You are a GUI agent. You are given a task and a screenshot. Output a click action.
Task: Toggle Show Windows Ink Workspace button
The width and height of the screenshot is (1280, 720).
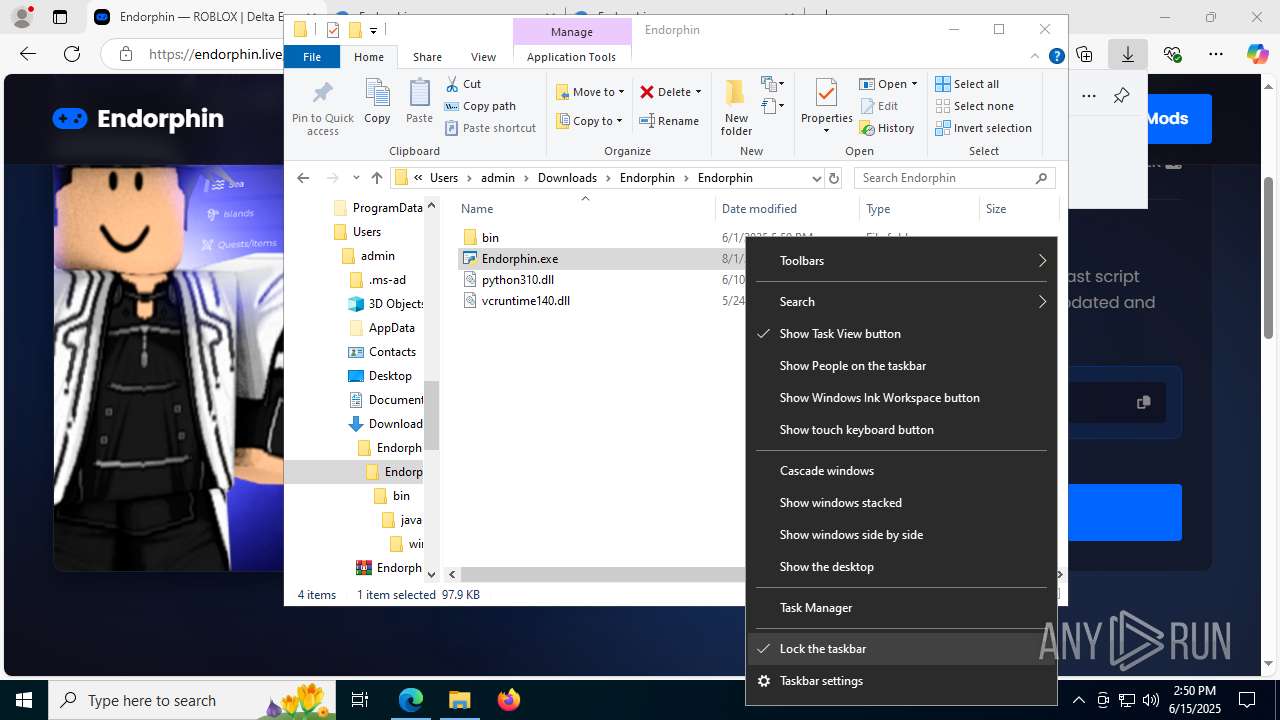(901, 398)
